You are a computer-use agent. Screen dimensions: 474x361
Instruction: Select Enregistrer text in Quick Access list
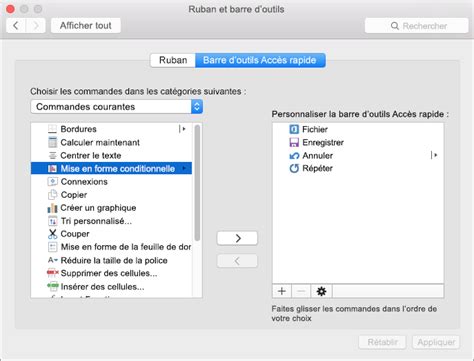point(323,142)
